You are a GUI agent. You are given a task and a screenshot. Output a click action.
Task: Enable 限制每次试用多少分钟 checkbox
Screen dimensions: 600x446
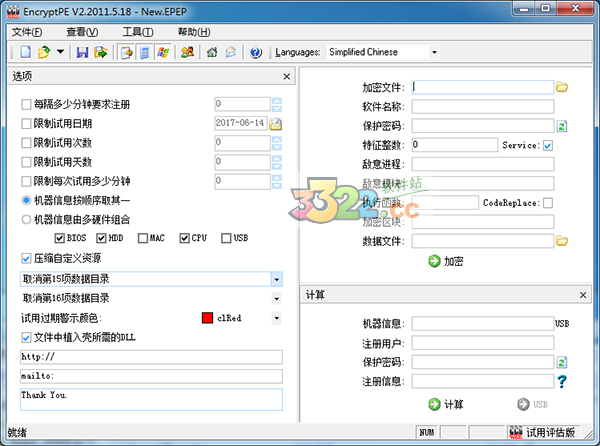[x=26, y=181]
